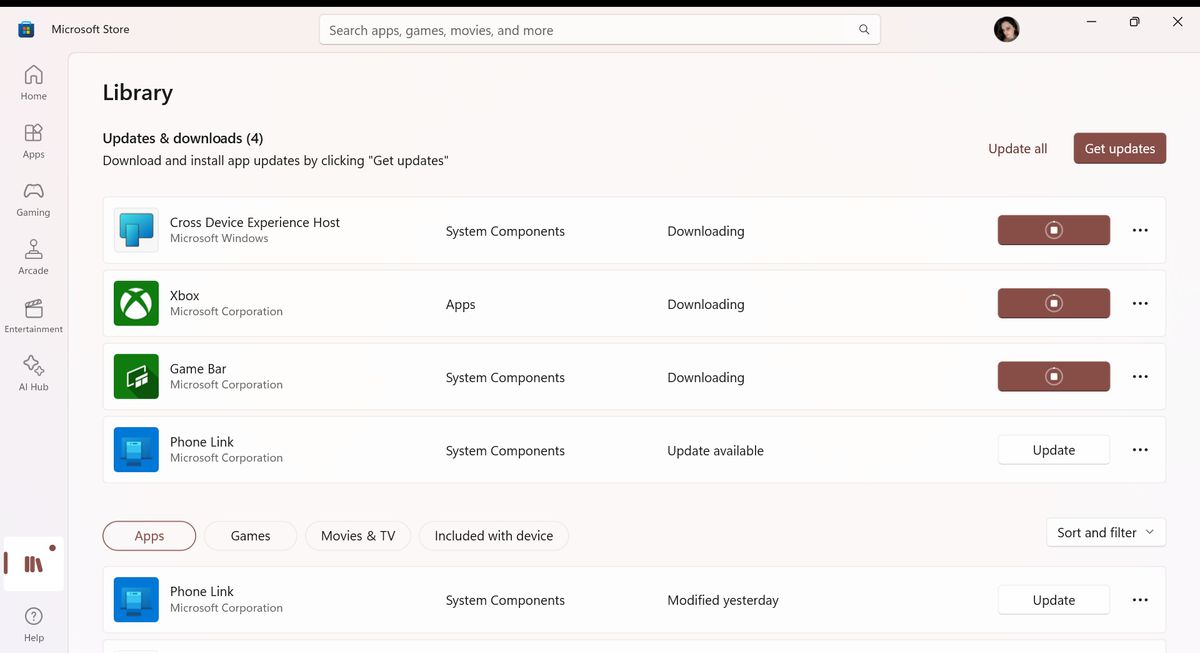Select the Movies & TV tab
This screenshot has width=1200, height=653.
click(358, 536)
